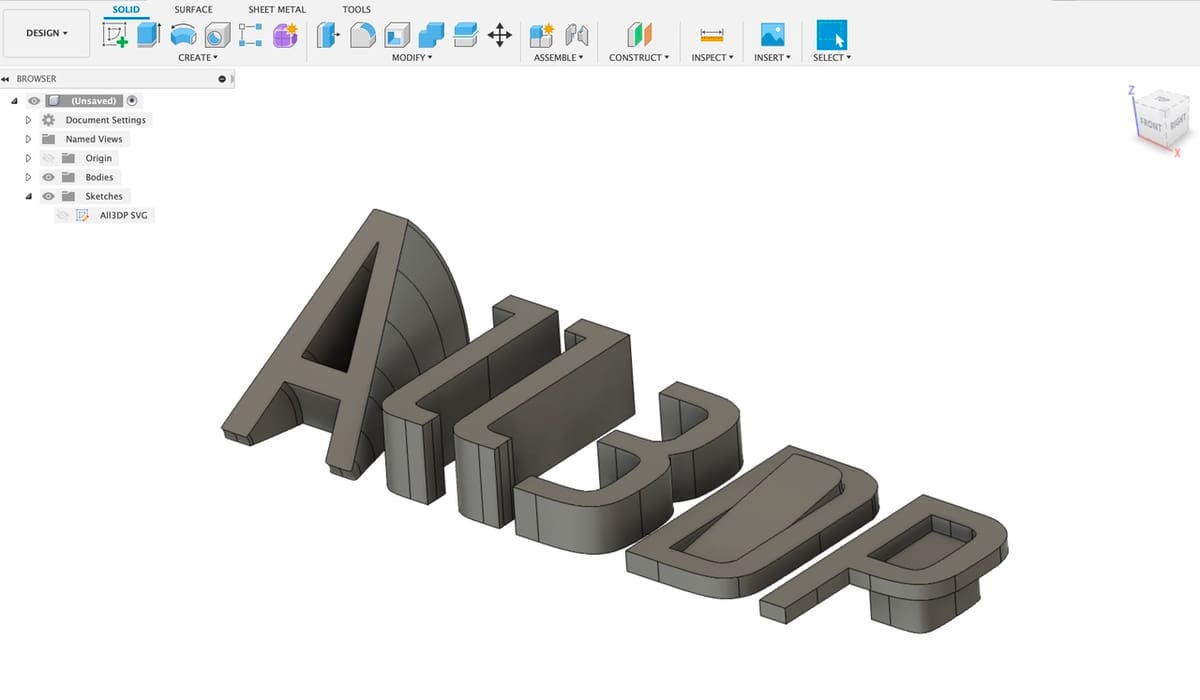The width and height of the screenshot is (1200, 700).
Task: Pick the Hole tool icon
Action: coord(216,35)
